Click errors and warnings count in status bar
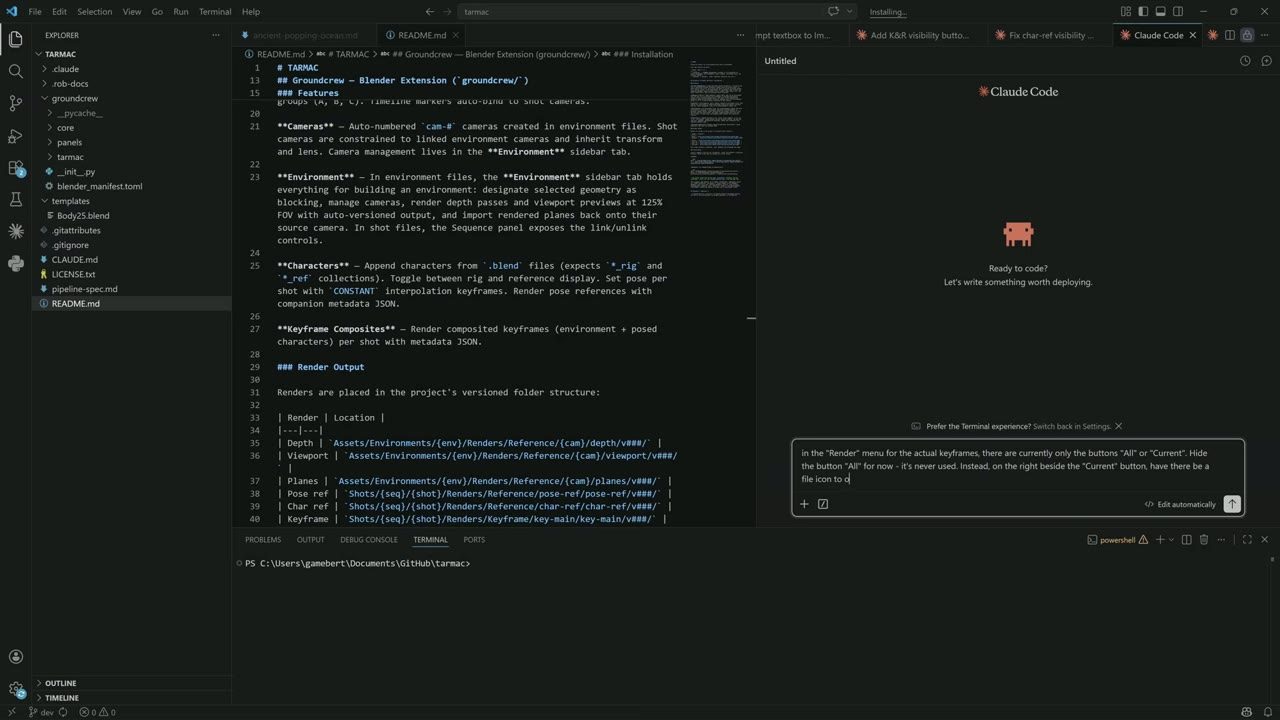This screenshot has width=1280, height=720. 97,712
